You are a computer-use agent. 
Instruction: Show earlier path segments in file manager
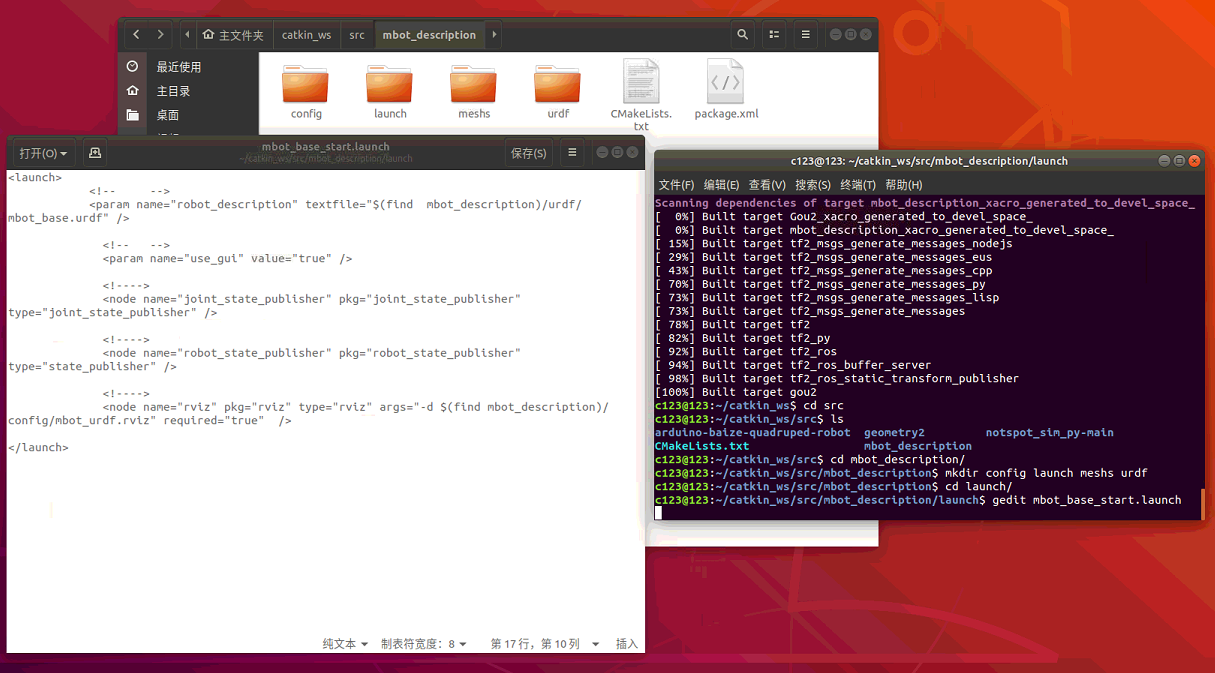(x=188, y=34)
